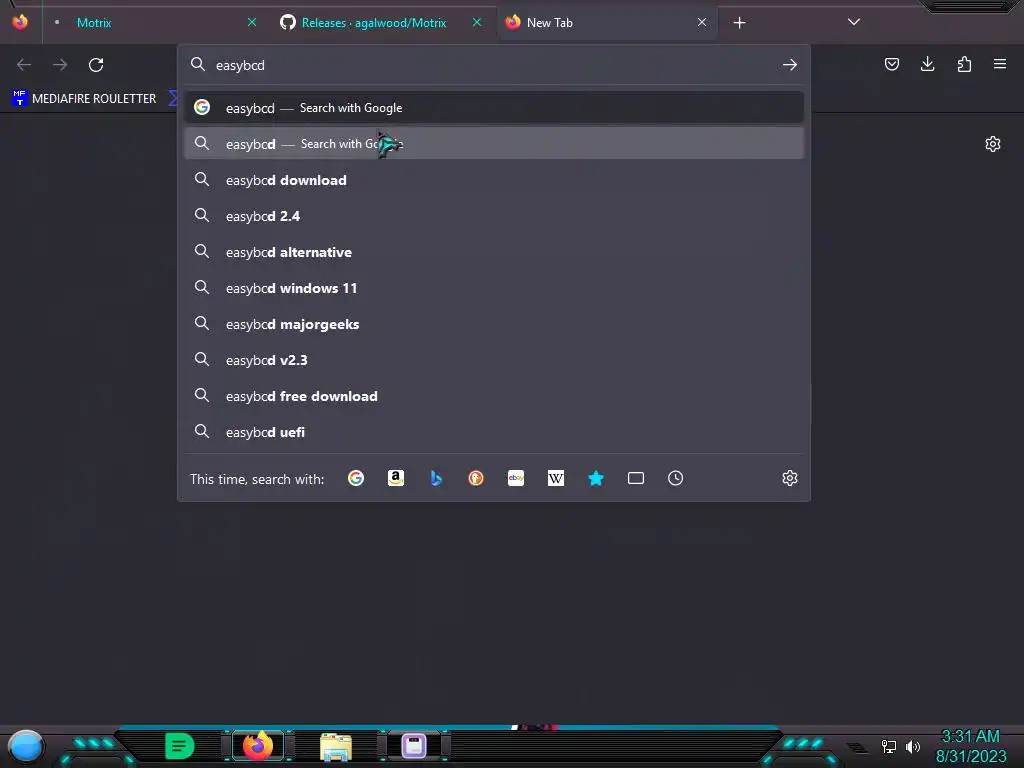Expand the list all tabs chevron
This screenshot has height=768, width=1024.
[x=854, y=22]
